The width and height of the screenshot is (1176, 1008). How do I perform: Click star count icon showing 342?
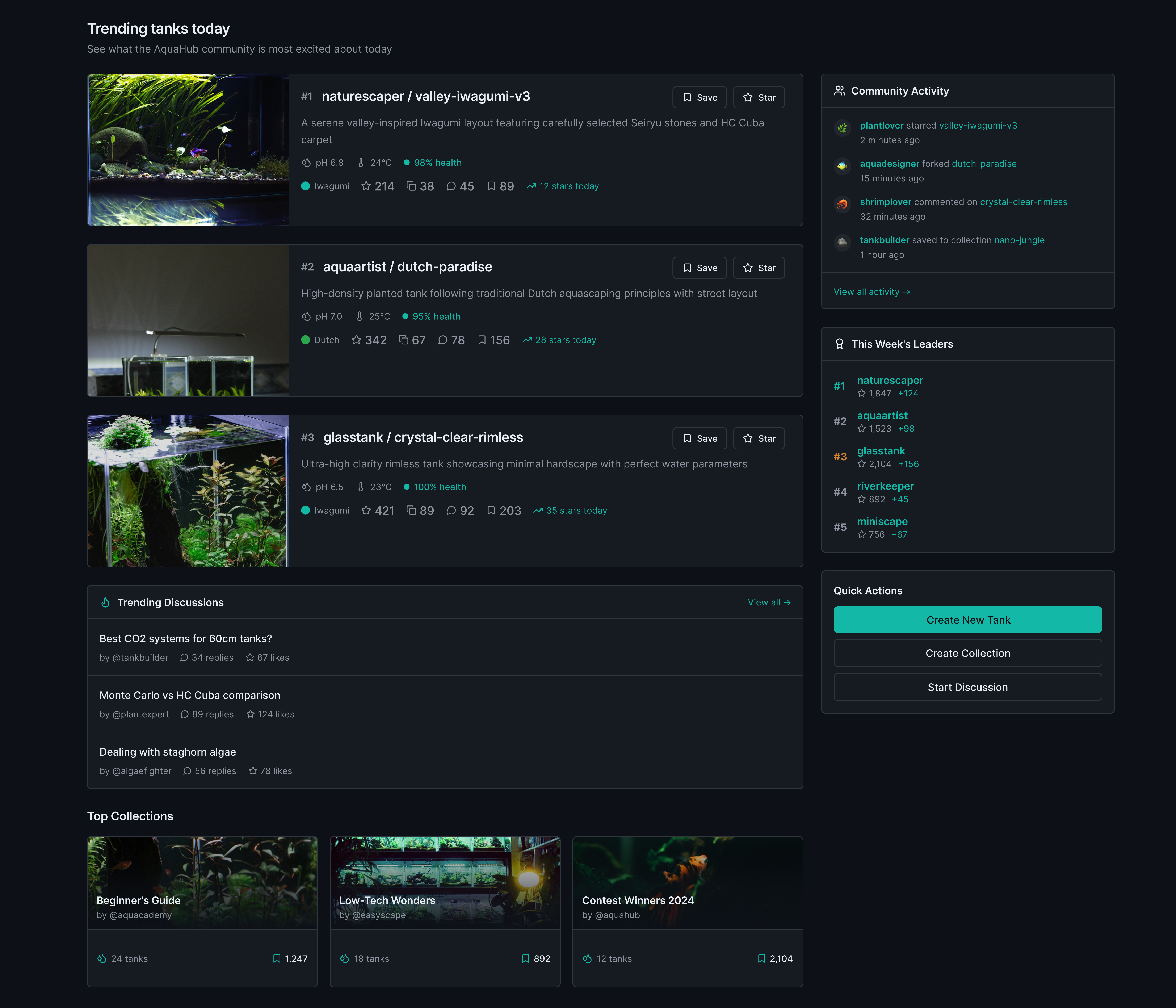tap(356, 340)
